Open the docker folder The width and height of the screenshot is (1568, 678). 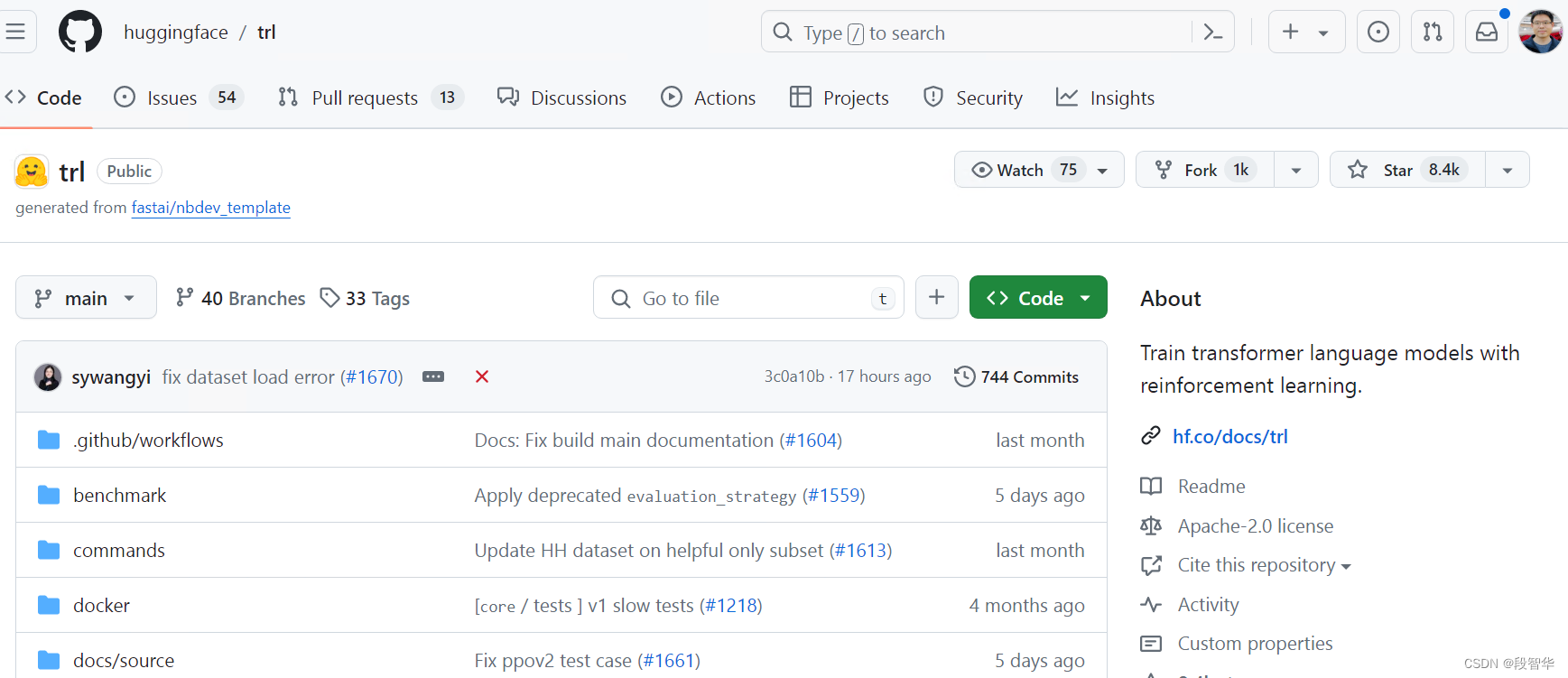(x=101, y=606)
